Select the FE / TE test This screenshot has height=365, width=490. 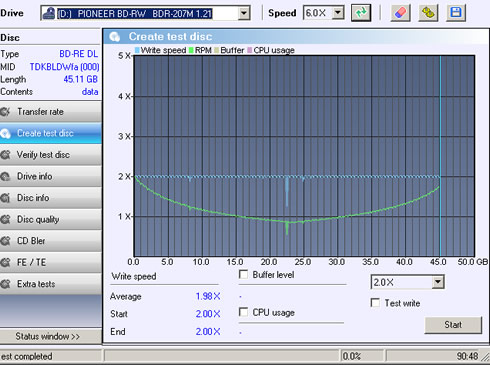tap(51, 262)
